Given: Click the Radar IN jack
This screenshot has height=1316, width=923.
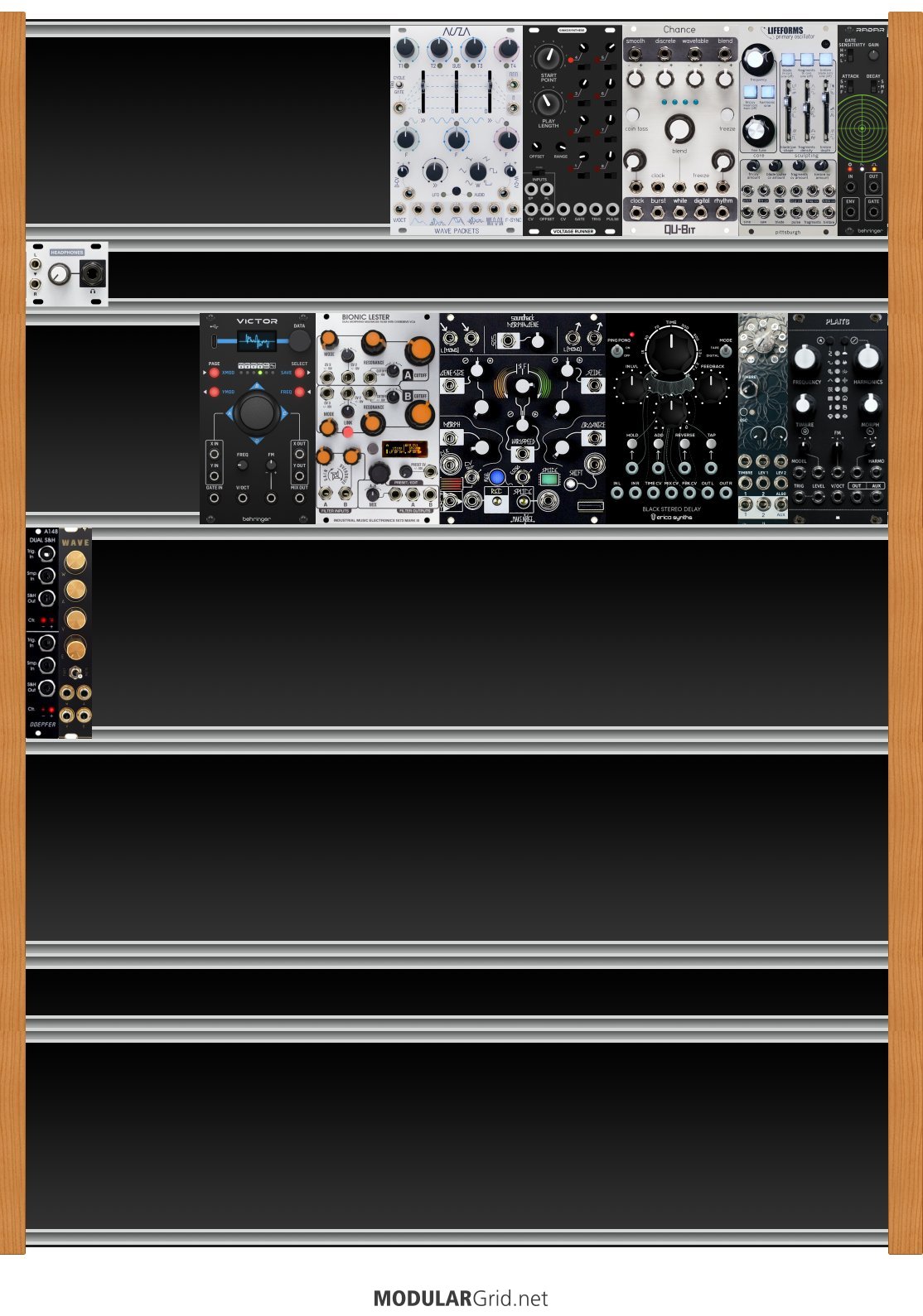Looking at the screenshot, I should point(851,186).
